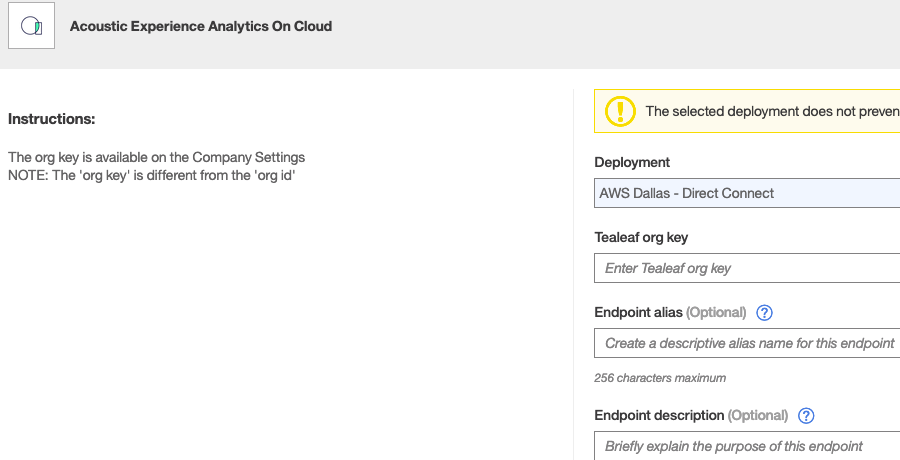Open the Deployment dropdown showing AWS Dallas
This screenshot has width=900, height=460.
point(747,193)
